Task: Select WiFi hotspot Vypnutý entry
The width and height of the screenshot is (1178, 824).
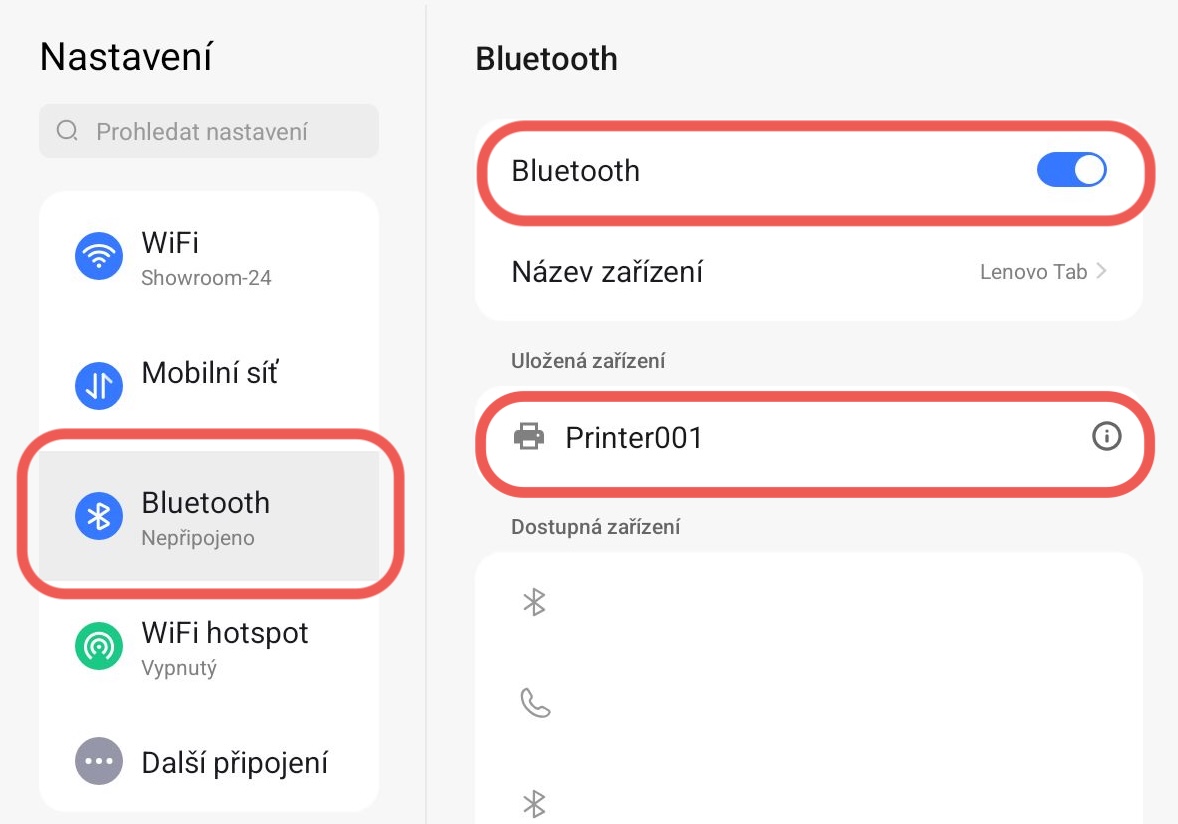Action: point(225,647)
